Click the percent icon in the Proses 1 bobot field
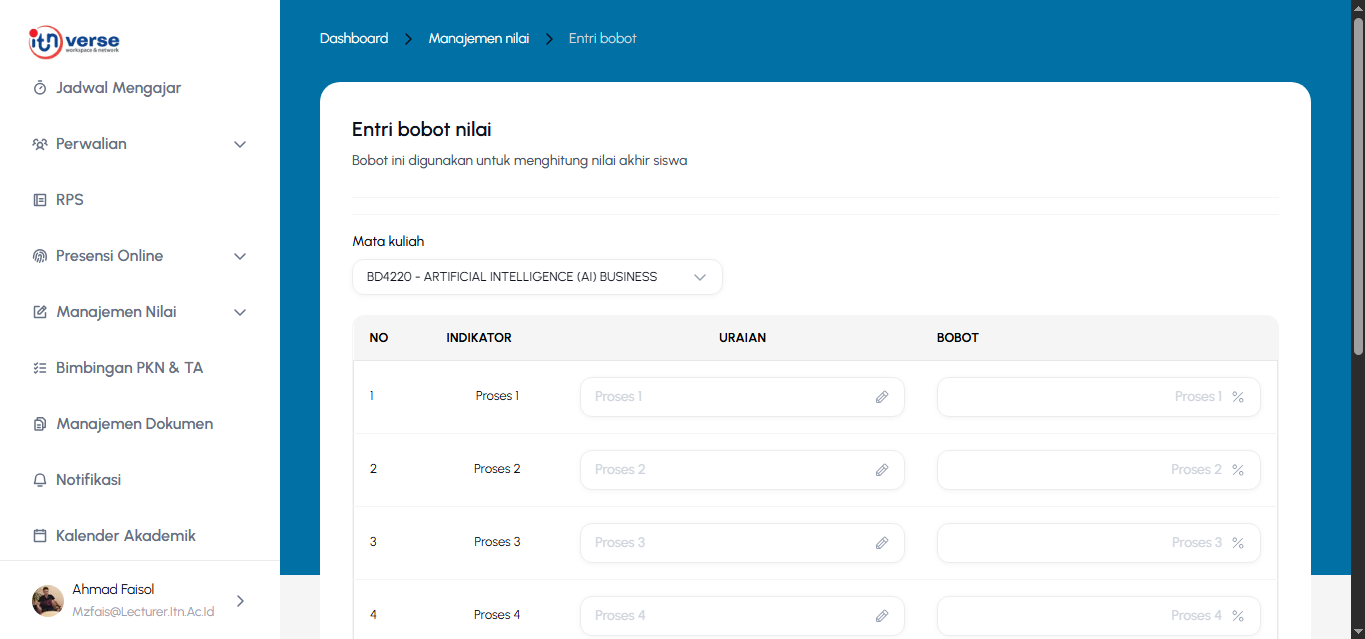1365x639 pixels. tap(1238, 397)
